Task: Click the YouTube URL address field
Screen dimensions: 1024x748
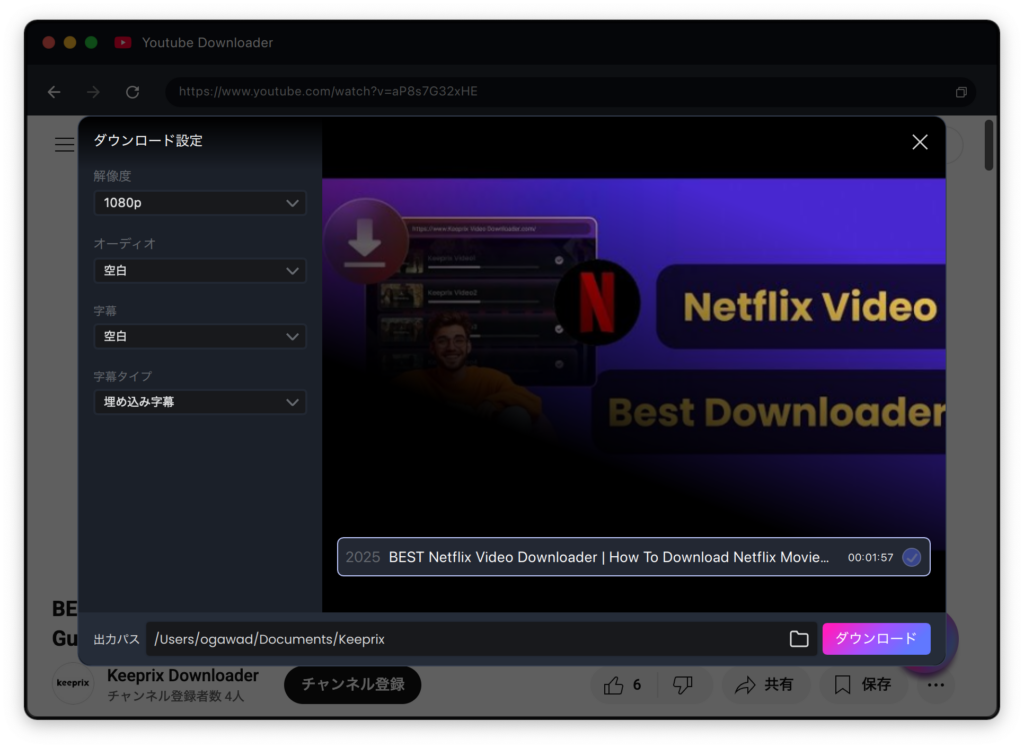Action: pos(571,92)
